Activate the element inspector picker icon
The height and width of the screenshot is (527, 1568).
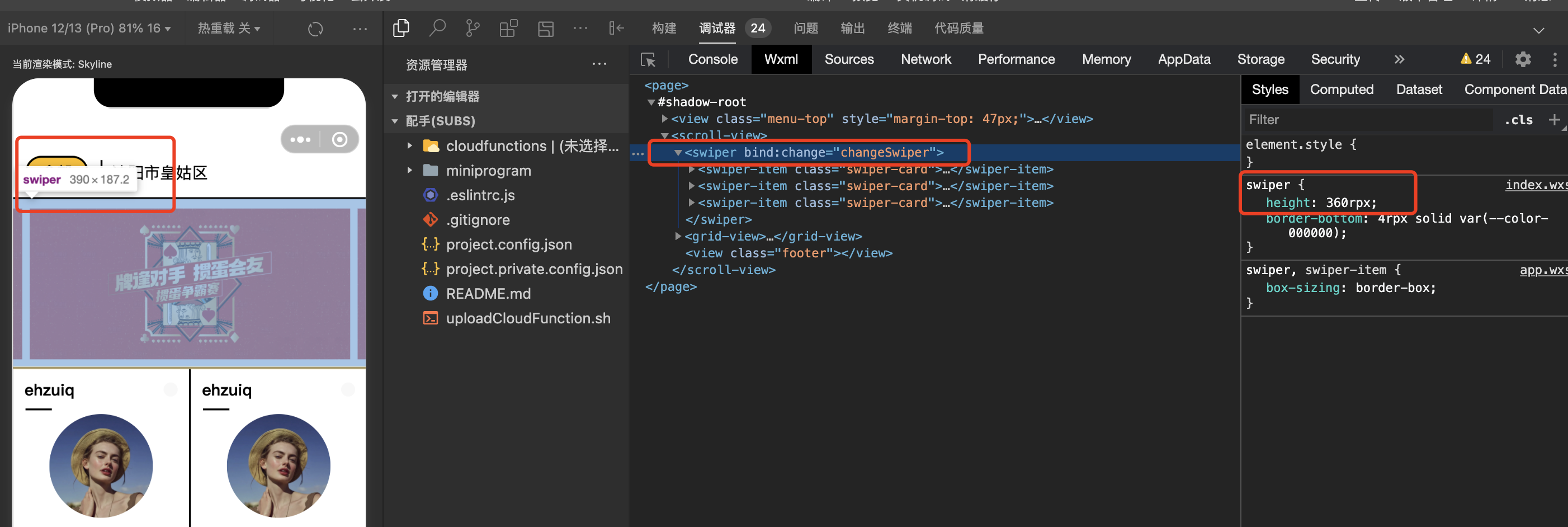pos(648,60)
